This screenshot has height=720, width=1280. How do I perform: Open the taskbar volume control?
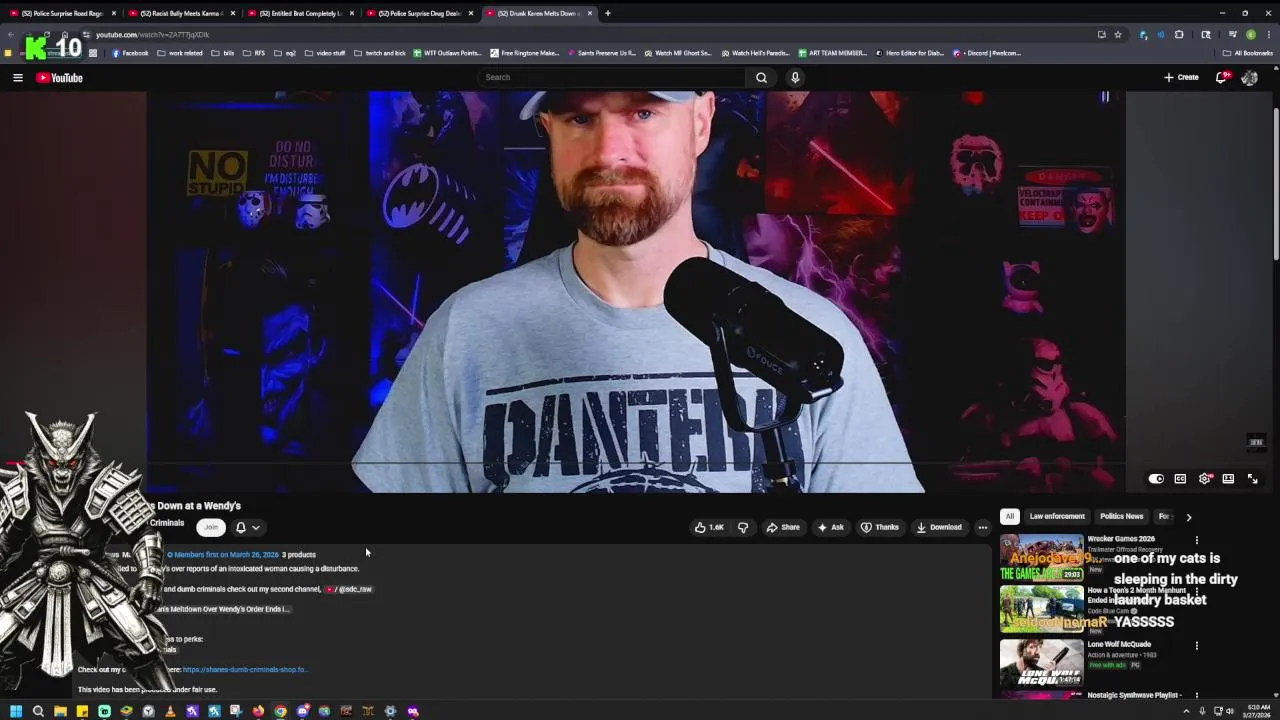[x=1230, y=711]
